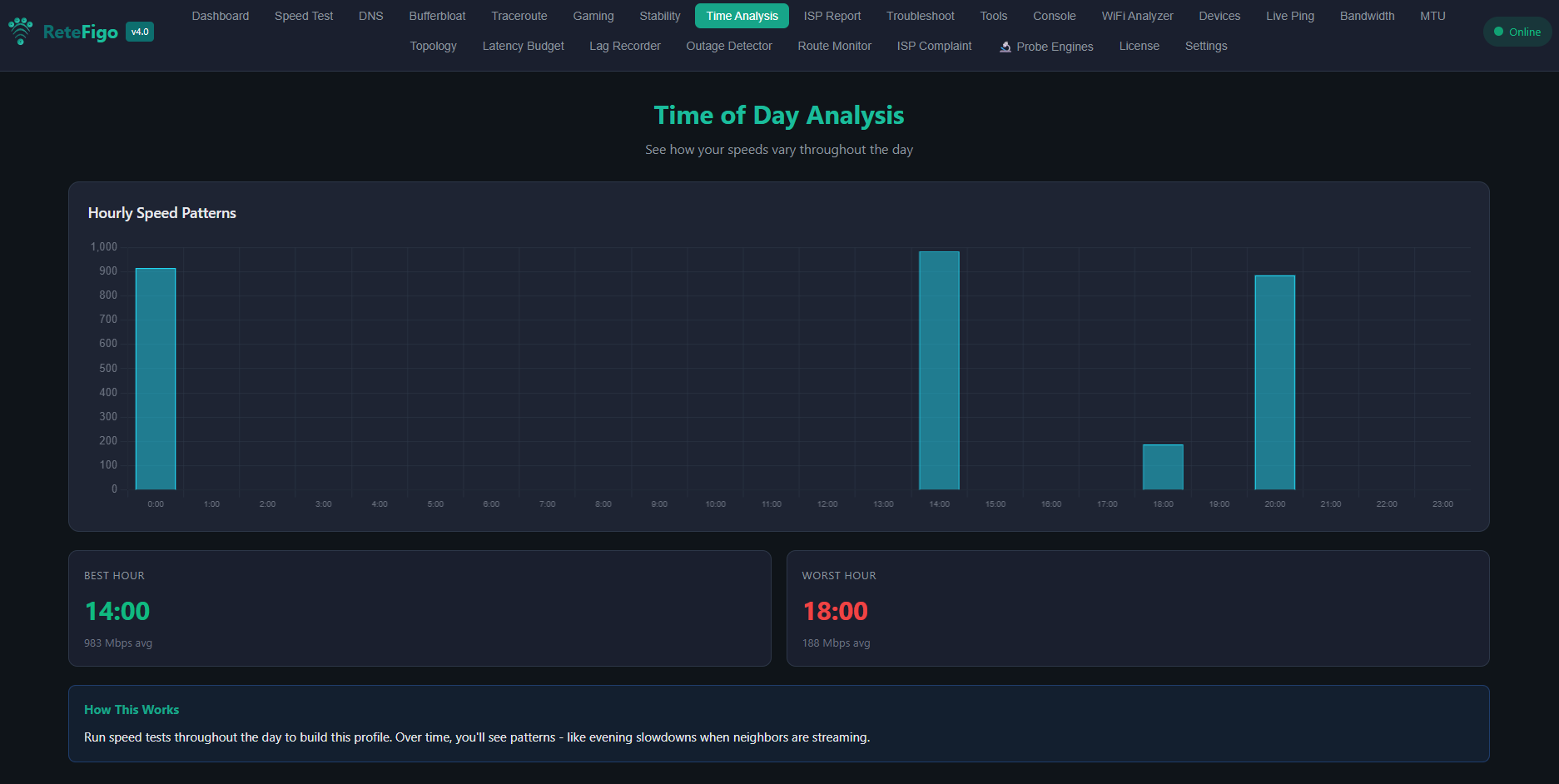The image size is (1559, 784).
Task: Open the Live Ping tab
Action: click(1289, 16)
